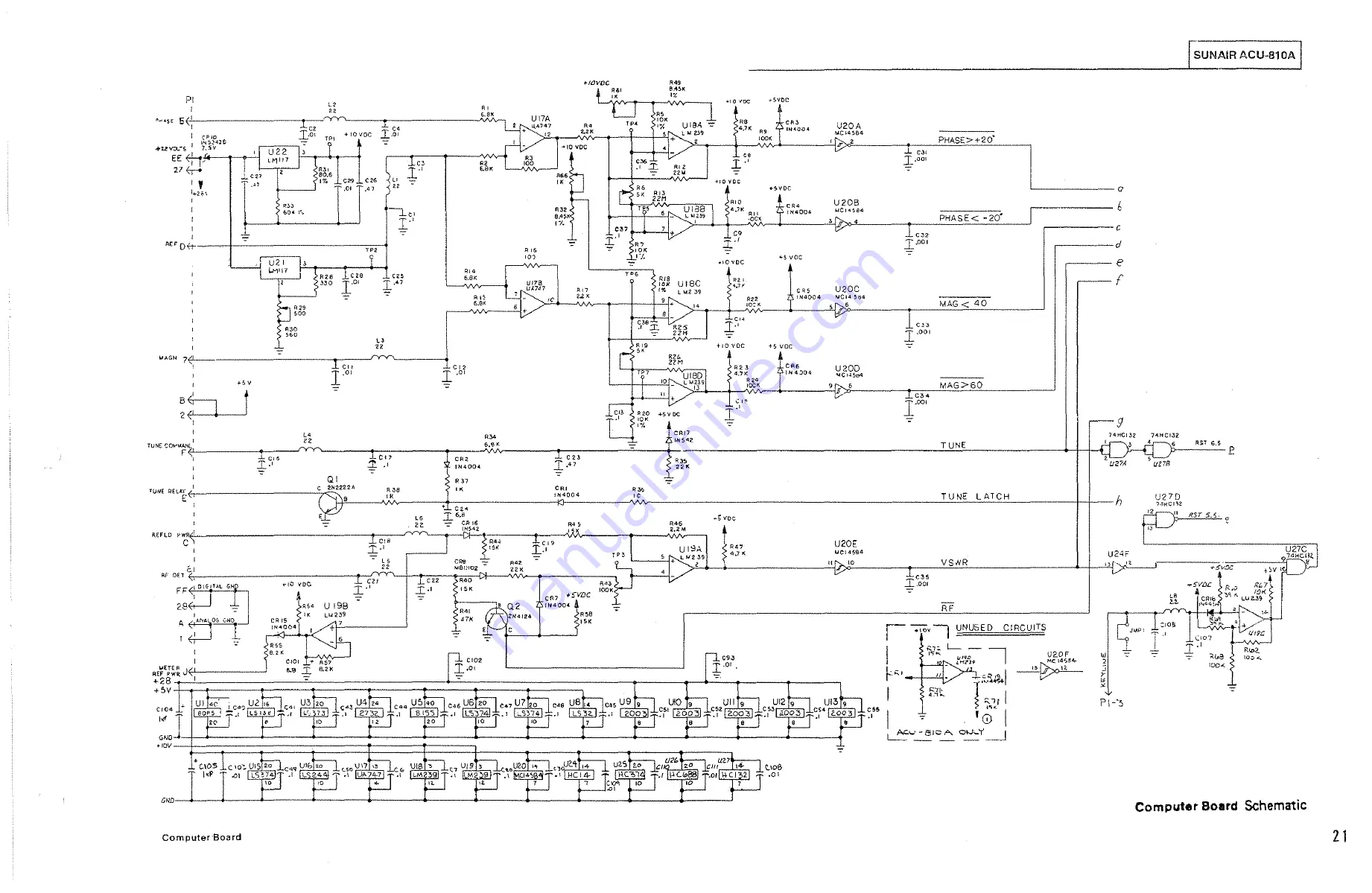Click the 'VSWR' signal label

[954, 562]
